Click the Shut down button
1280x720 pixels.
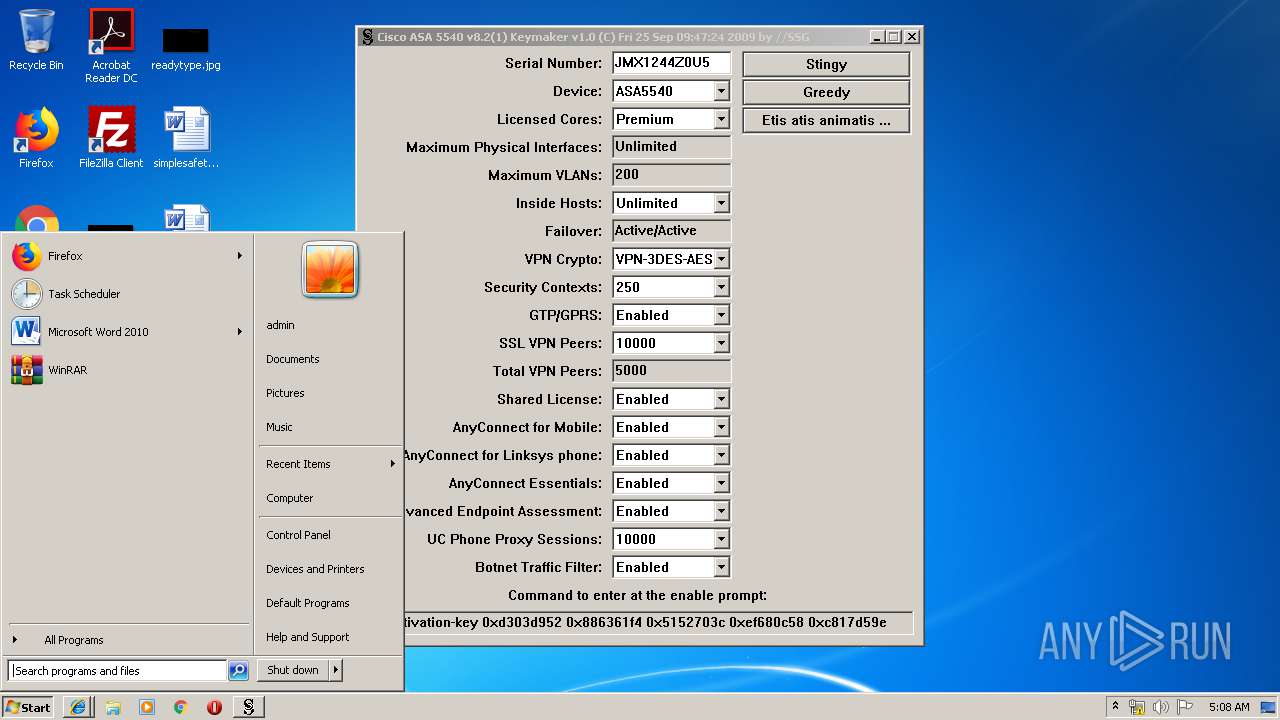pyautogui.click(x=293, y=670)
